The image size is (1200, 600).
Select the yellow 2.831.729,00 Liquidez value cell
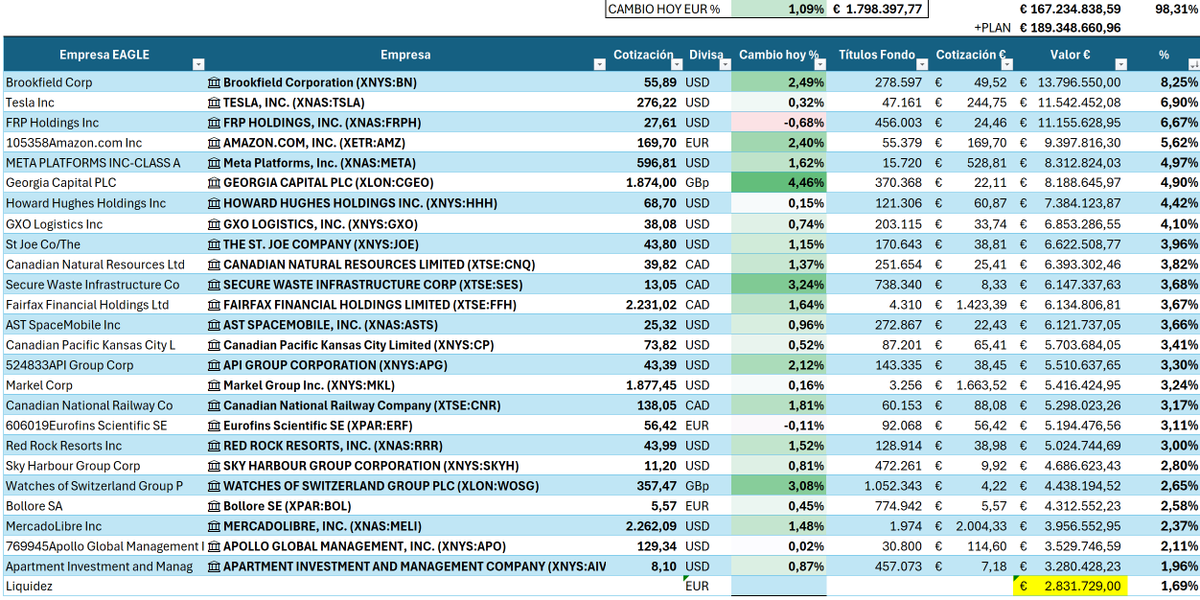pyautogui.click(x=1069, y=586)
